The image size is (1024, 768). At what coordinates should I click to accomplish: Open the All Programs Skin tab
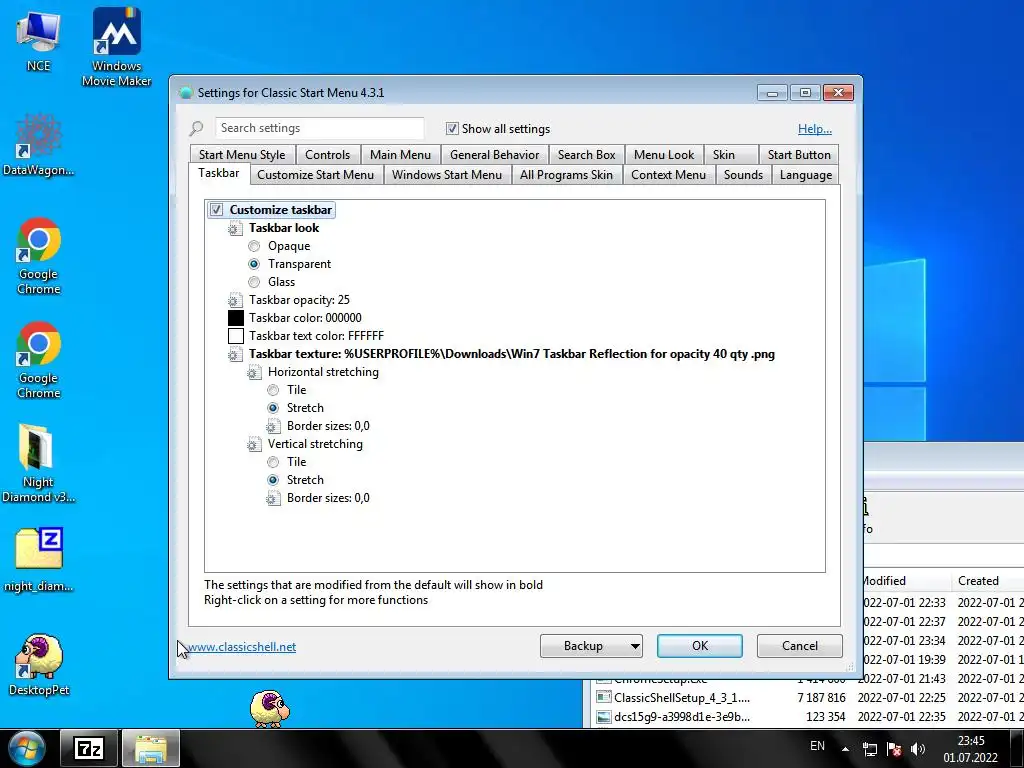tap(566, 175)
